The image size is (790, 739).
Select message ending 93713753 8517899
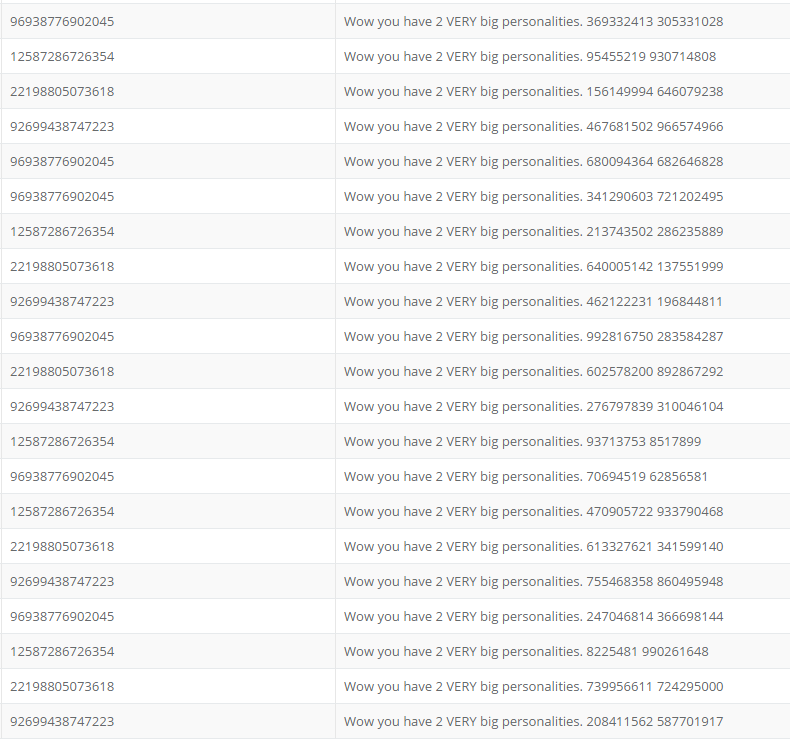click(x=522, y=442)
